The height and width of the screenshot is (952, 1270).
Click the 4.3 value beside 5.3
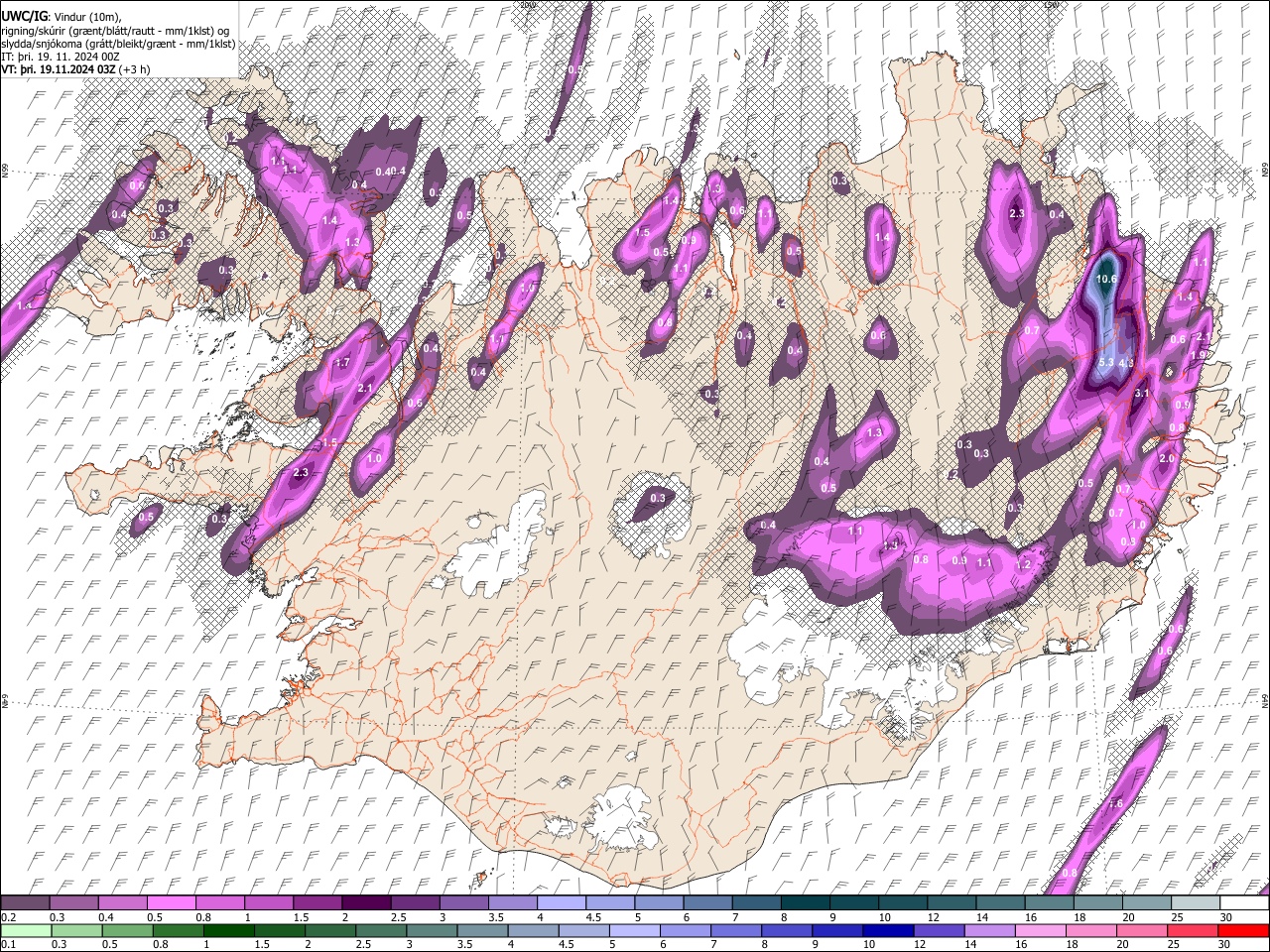1126,364
